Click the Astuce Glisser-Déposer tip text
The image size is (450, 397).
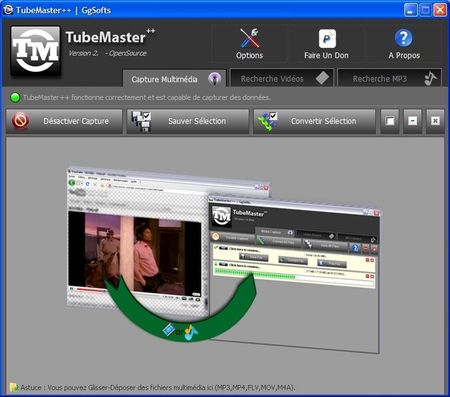(158, 387)
